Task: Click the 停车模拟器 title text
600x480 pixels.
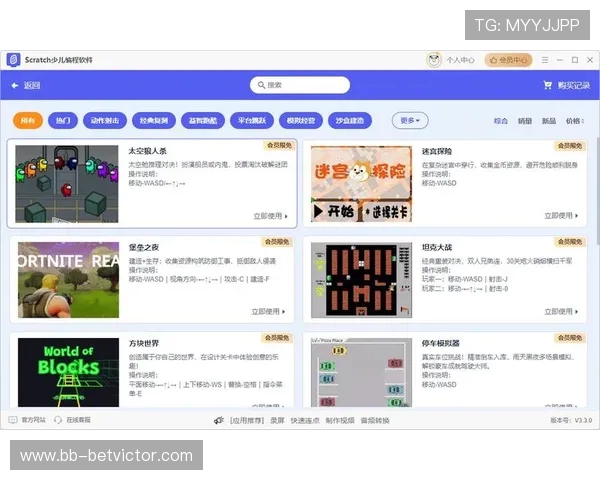Action: [441, 344]
